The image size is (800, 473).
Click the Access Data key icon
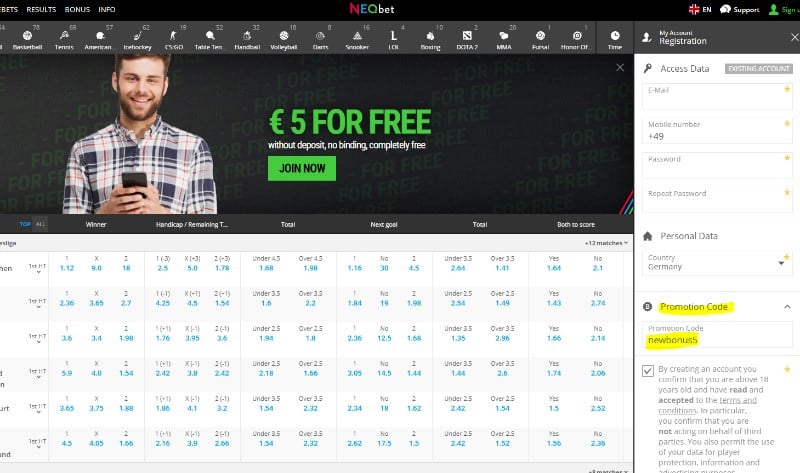647,68
